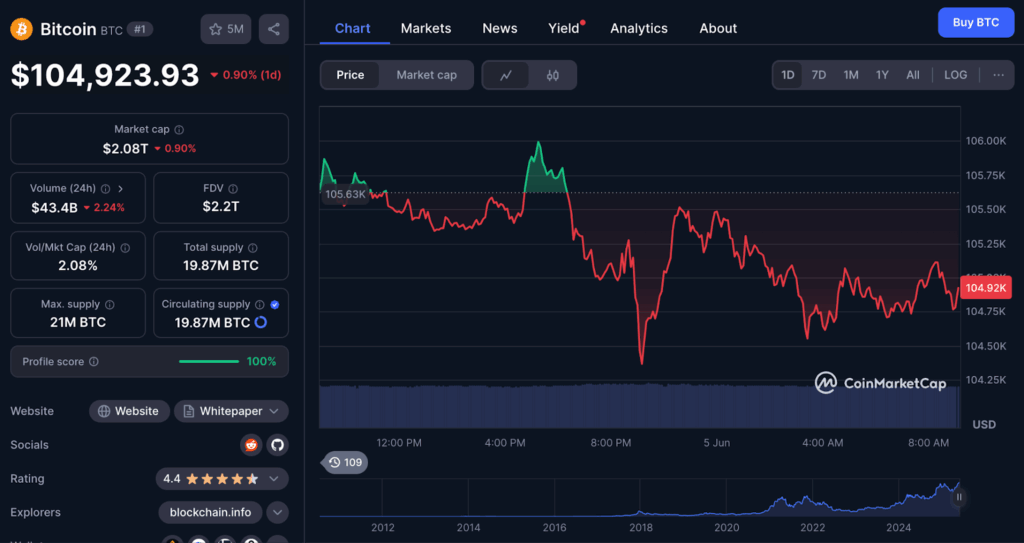Image resolution: width=1024 pixels, height=543 pixels.
Task: Expand the Explorers list chevron
Action: [x=277, y=513]
